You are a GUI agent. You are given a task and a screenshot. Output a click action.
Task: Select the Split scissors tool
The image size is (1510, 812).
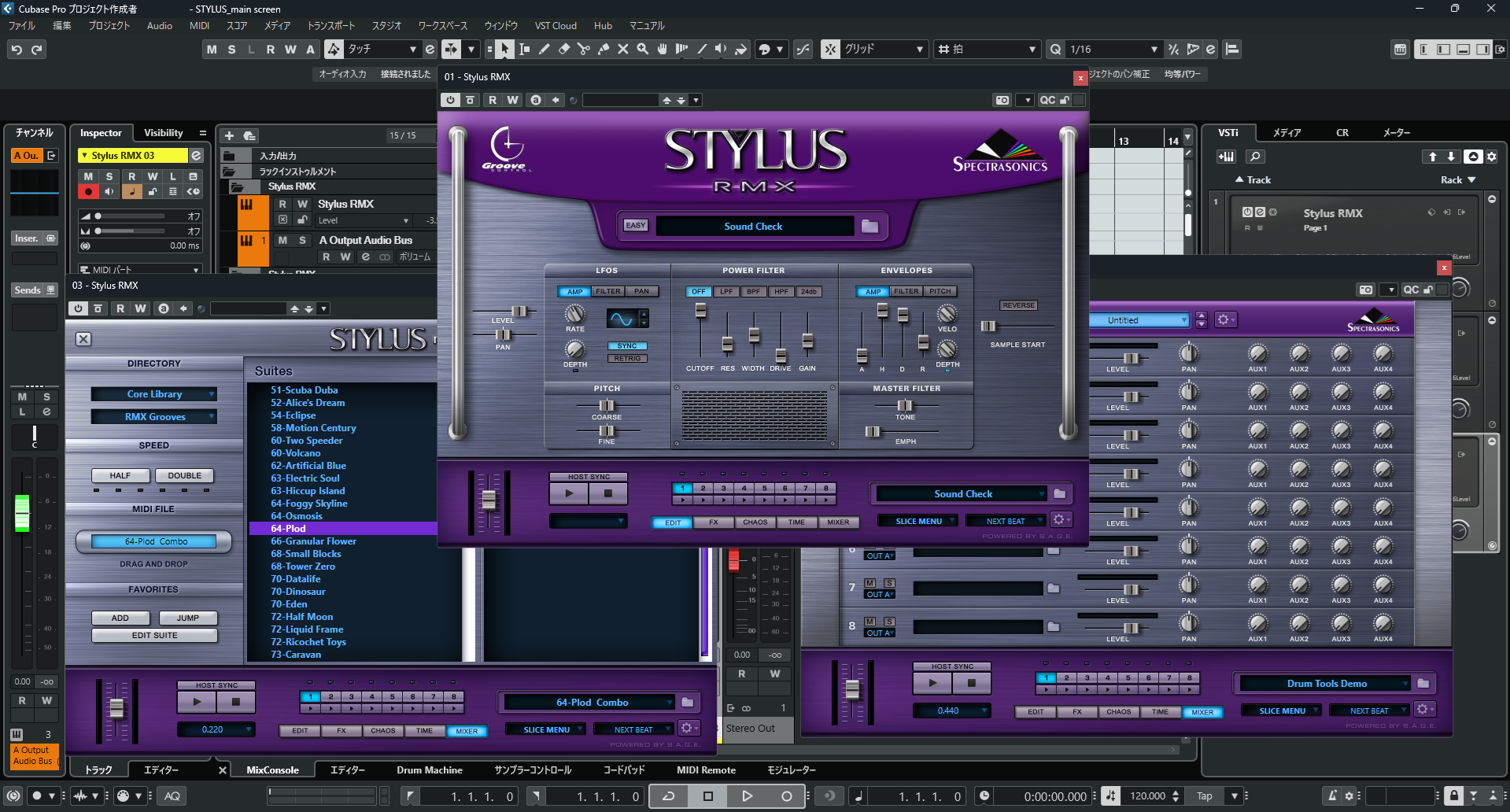pos(583,49)
